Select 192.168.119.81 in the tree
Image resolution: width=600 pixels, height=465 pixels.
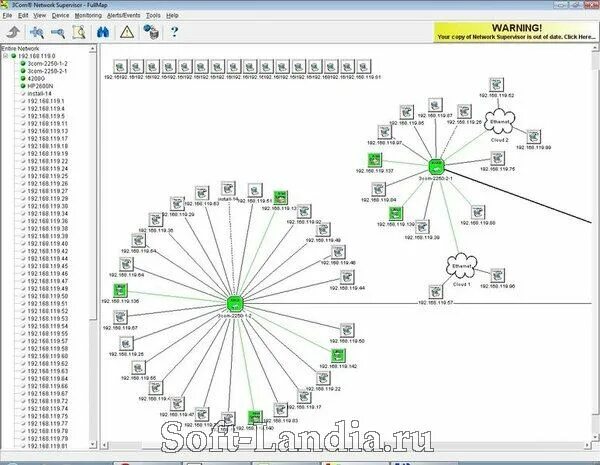pos(47,446)
